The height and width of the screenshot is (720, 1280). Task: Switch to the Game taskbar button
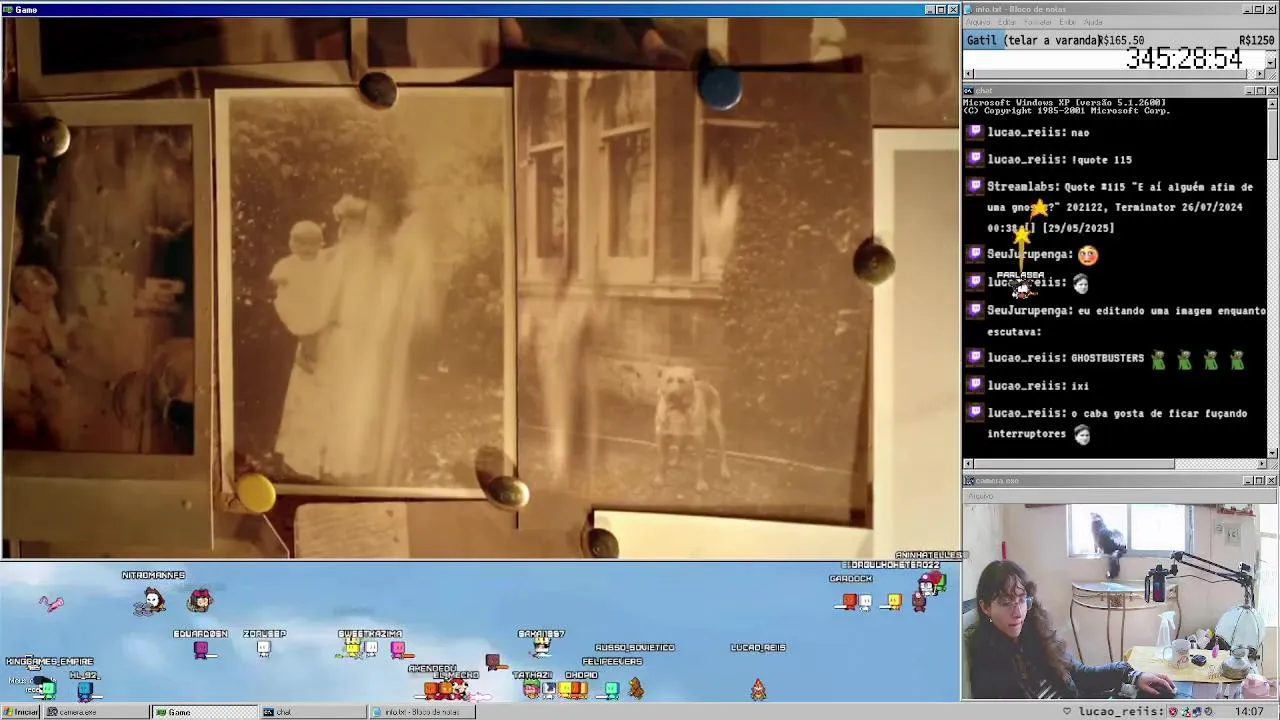[204, 712]
